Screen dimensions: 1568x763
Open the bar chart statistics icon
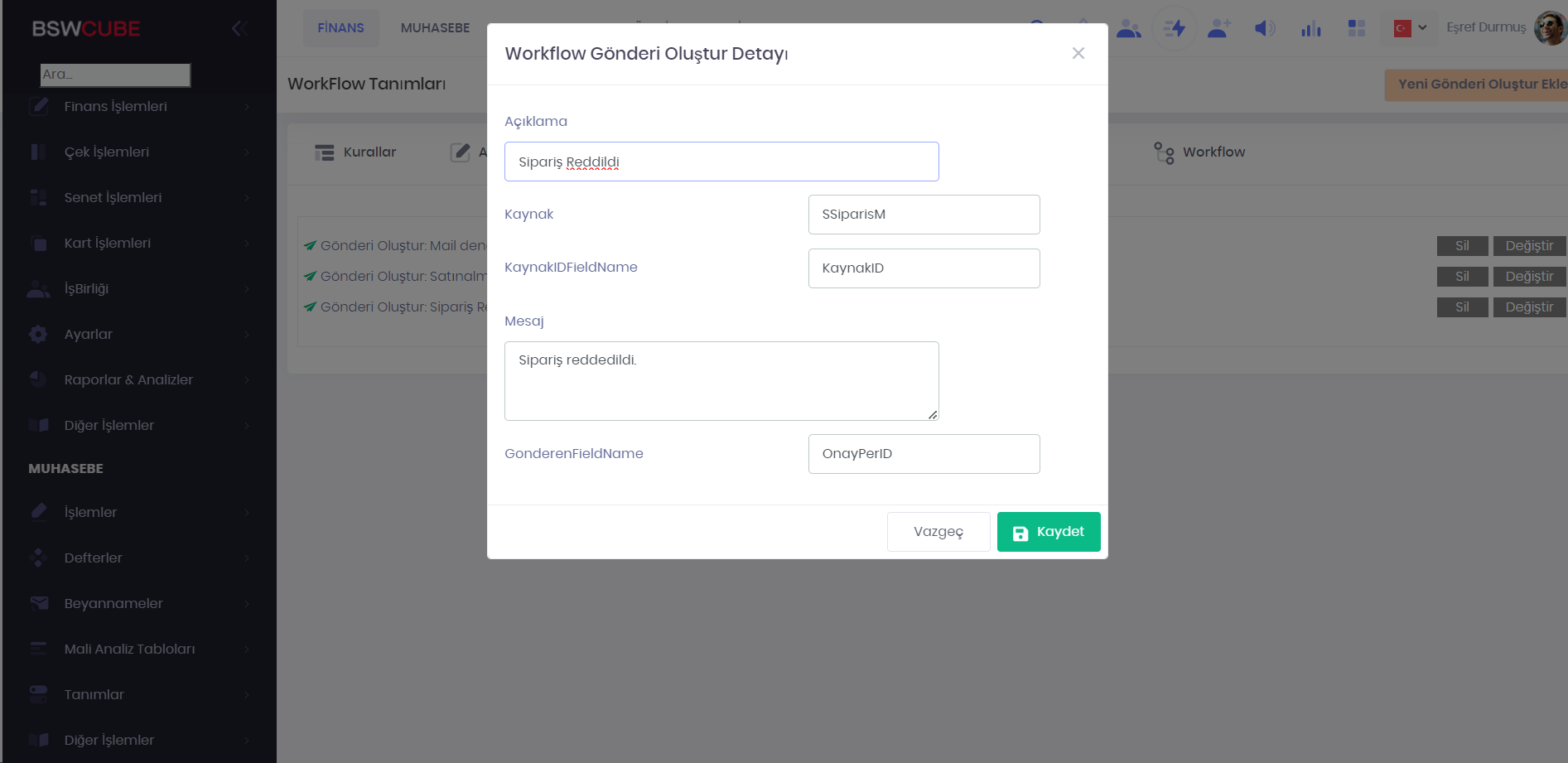[x=1310, y=29]
